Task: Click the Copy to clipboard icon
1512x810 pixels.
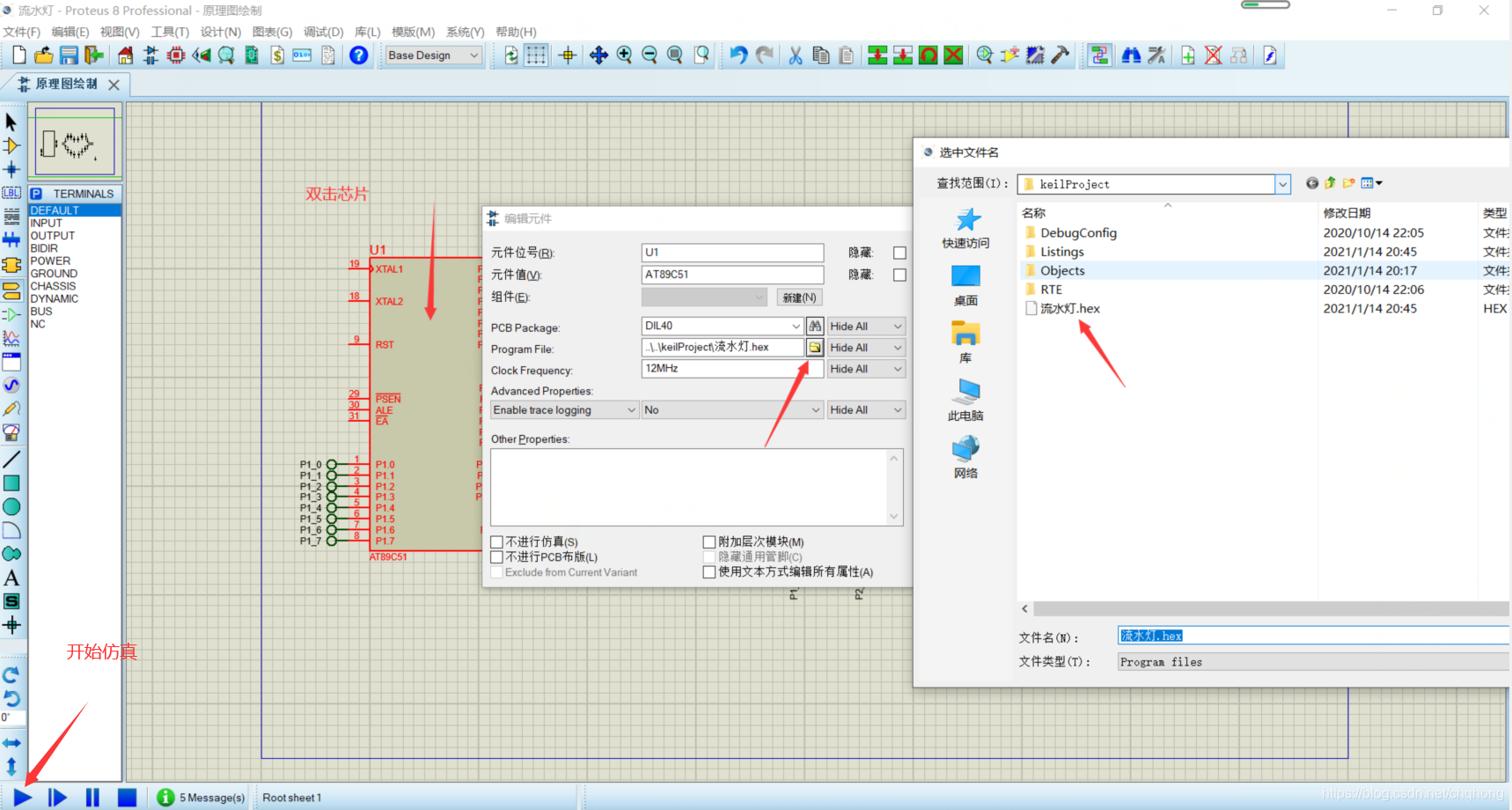Action: click(x=821, y=55)
